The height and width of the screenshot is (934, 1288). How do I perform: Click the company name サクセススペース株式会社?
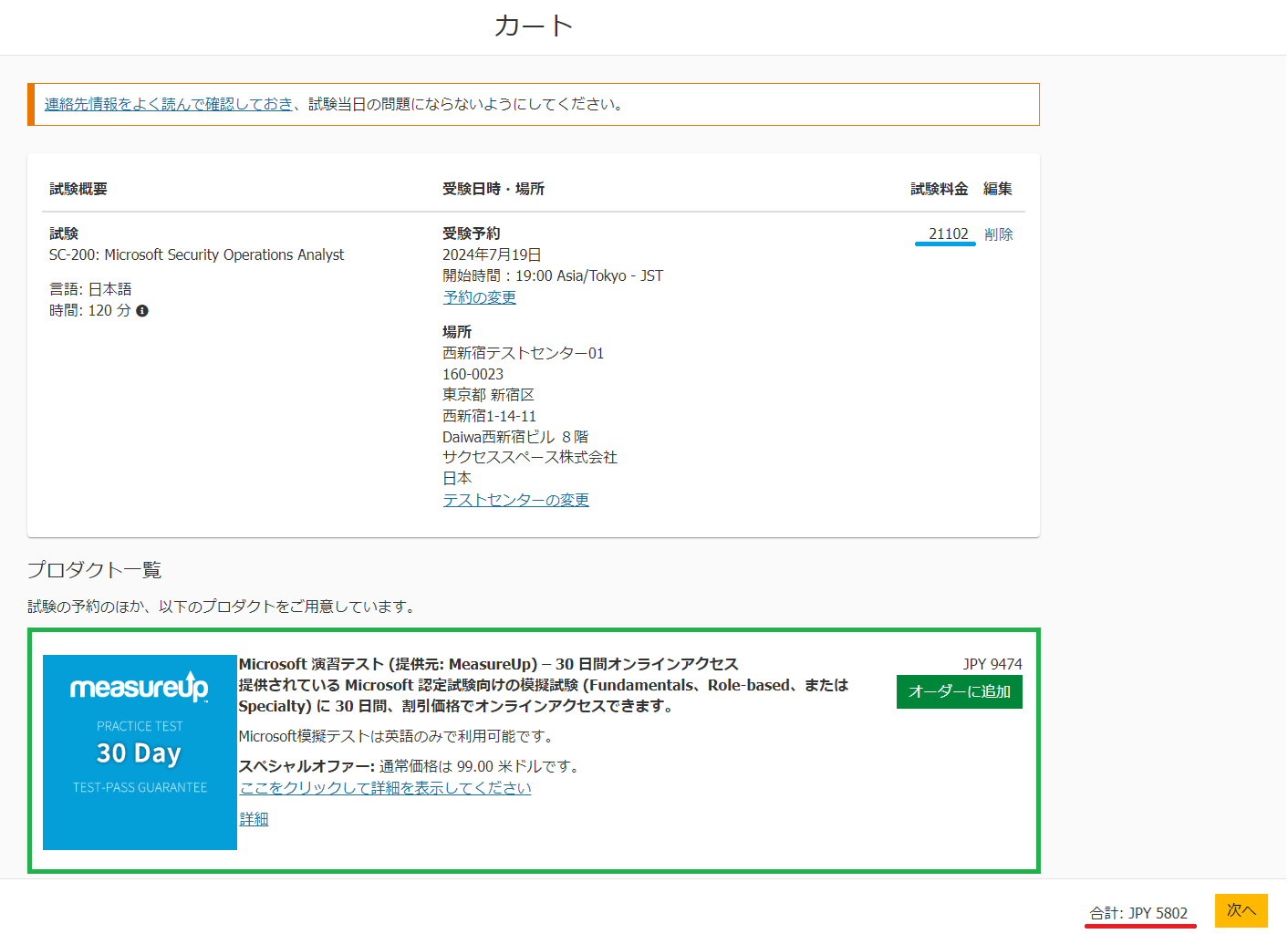(530, 457)
